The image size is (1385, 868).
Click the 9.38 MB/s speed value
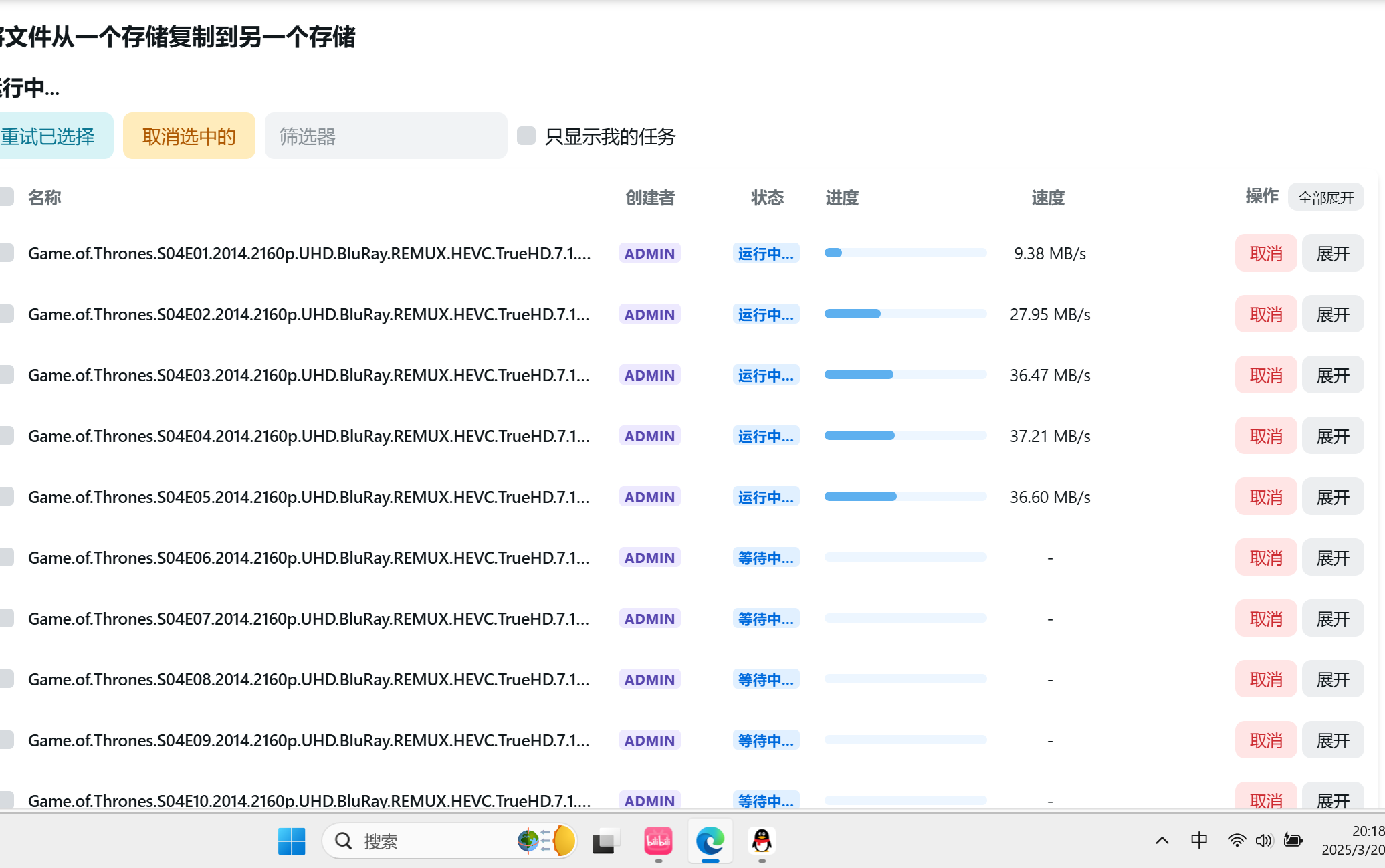1050,253
